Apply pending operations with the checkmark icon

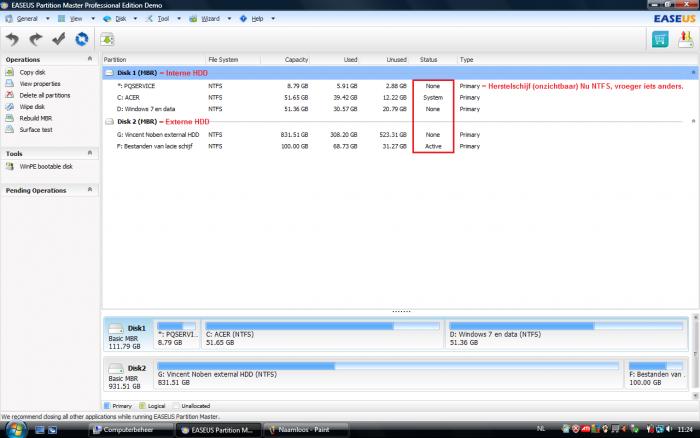(x=58, y=39)
